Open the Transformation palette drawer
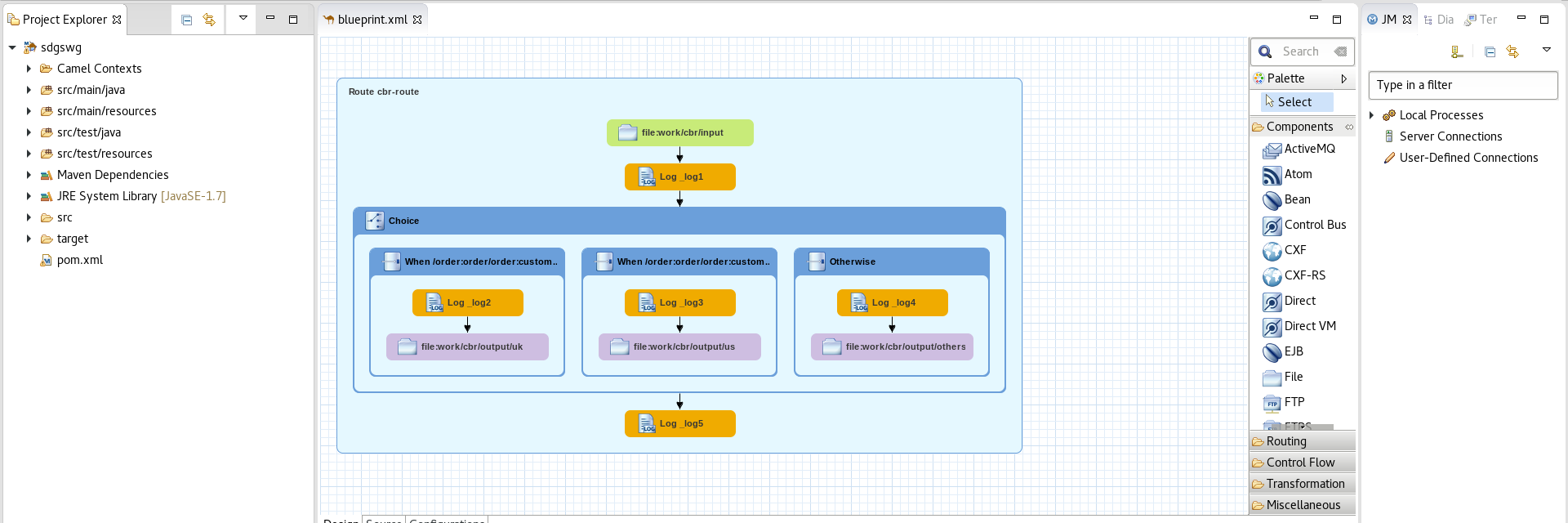The image size is (1568, 523). [1303, 484]
